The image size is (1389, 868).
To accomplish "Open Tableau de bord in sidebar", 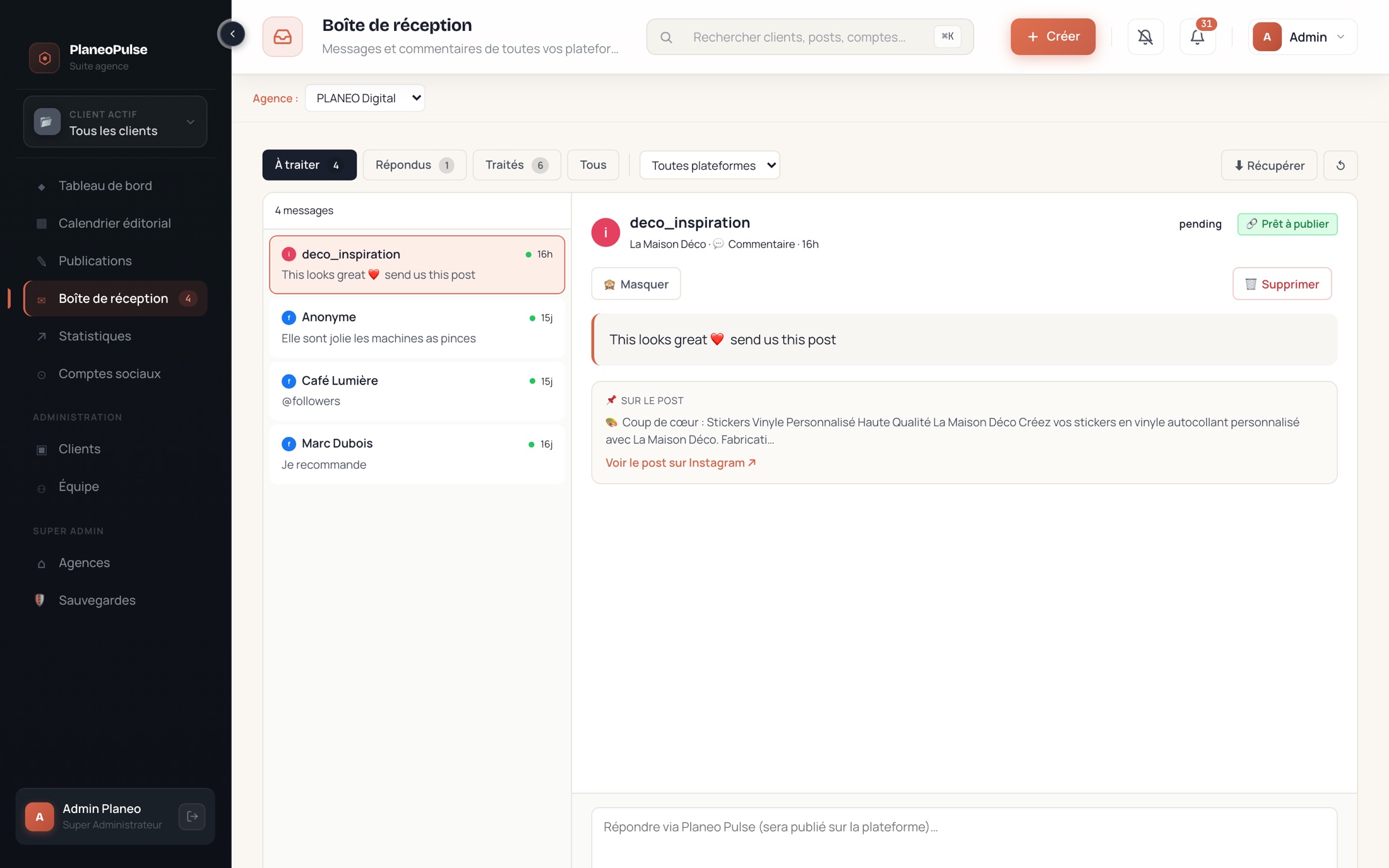I will 115,186.
